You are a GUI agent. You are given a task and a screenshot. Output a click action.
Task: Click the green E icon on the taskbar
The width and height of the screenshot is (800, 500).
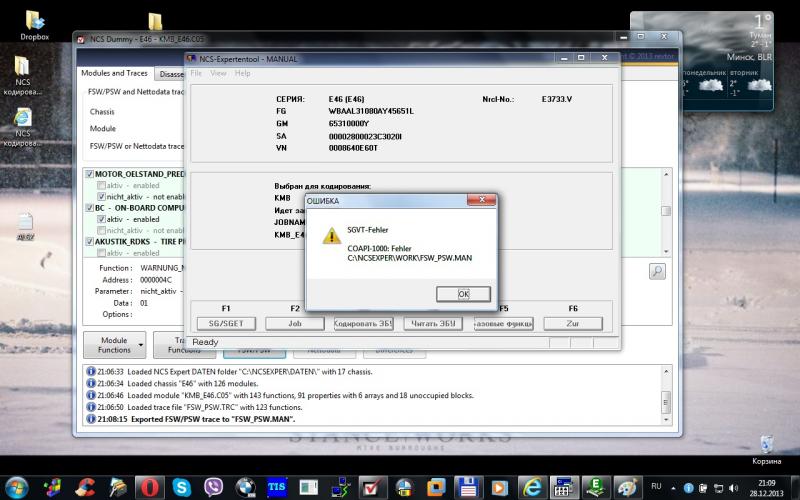(595, 487)
